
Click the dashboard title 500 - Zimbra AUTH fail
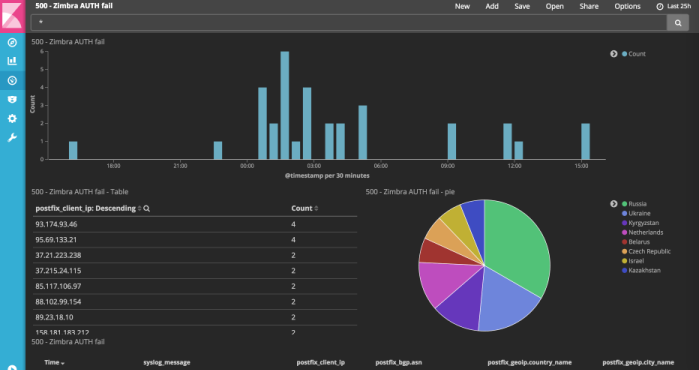coord(74,6)
